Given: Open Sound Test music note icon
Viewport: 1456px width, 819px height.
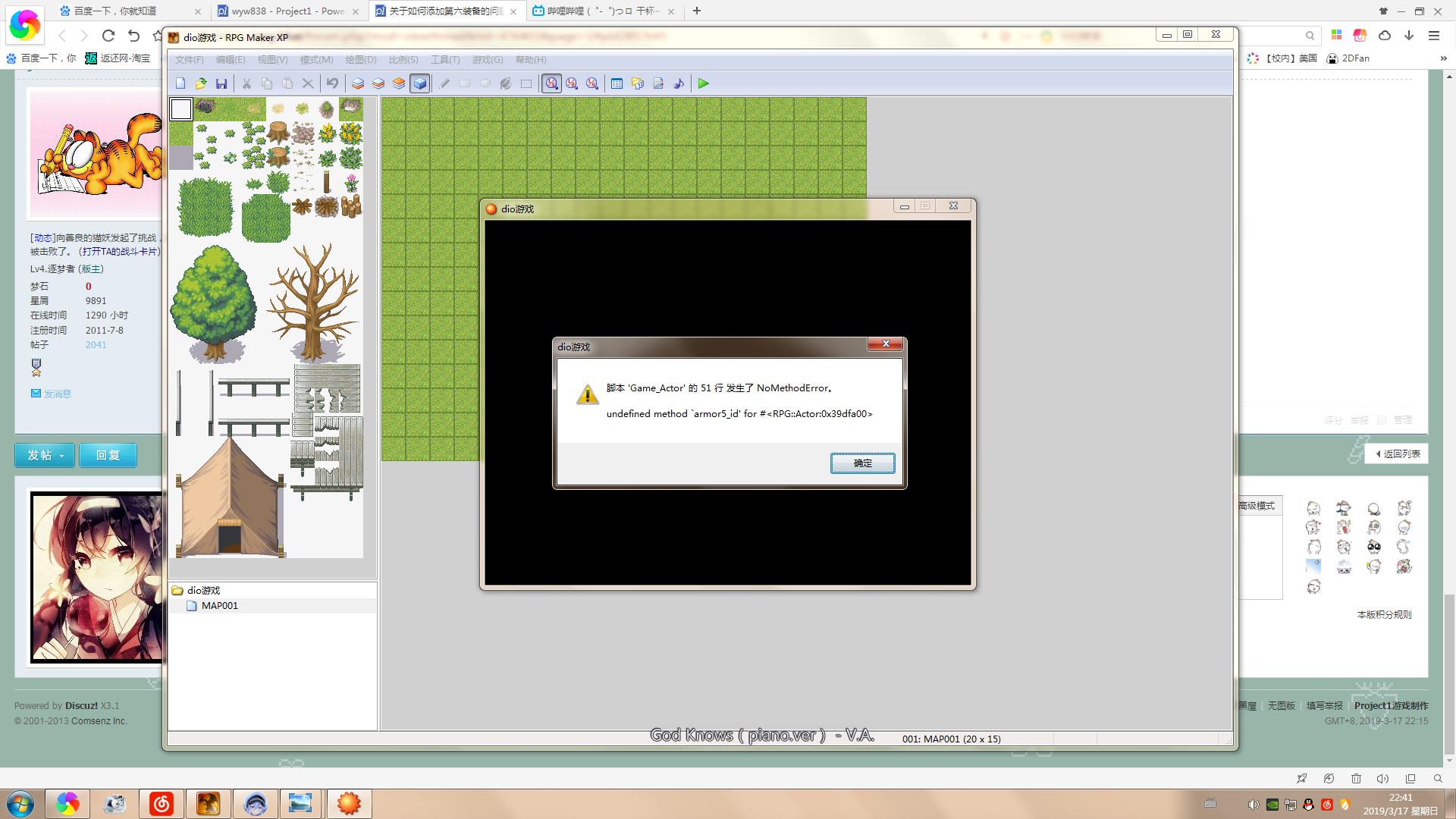Looking at the screenshot, I should pos(679,83).
